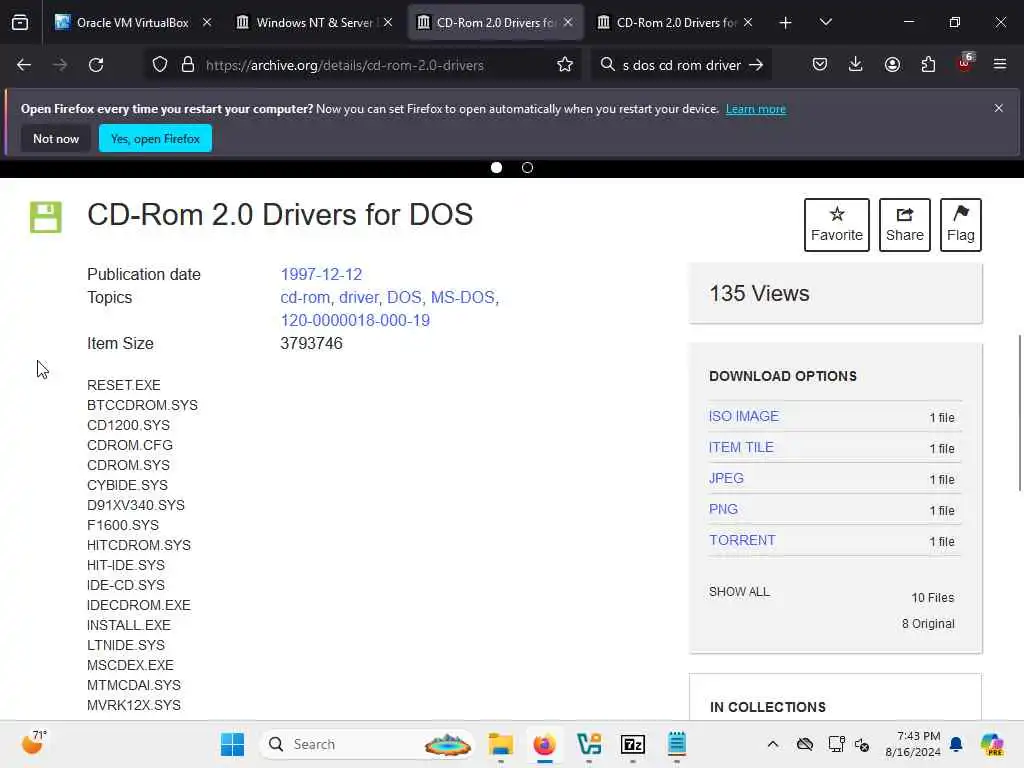This screenshot has width=1024, height=768.
Task: List all tabs dropdown arrow
Action: click(825, 23)
